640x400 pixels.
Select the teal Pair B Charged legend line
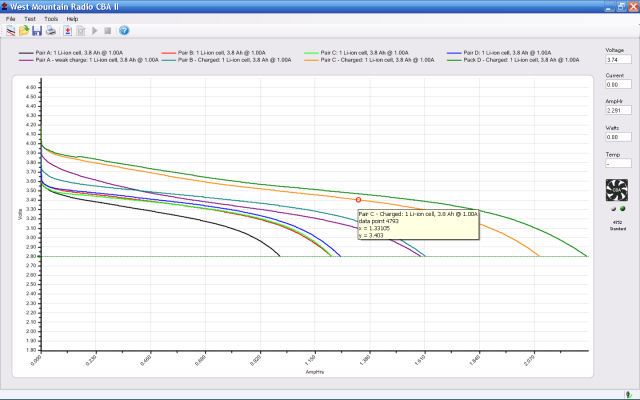pos(169,60)
